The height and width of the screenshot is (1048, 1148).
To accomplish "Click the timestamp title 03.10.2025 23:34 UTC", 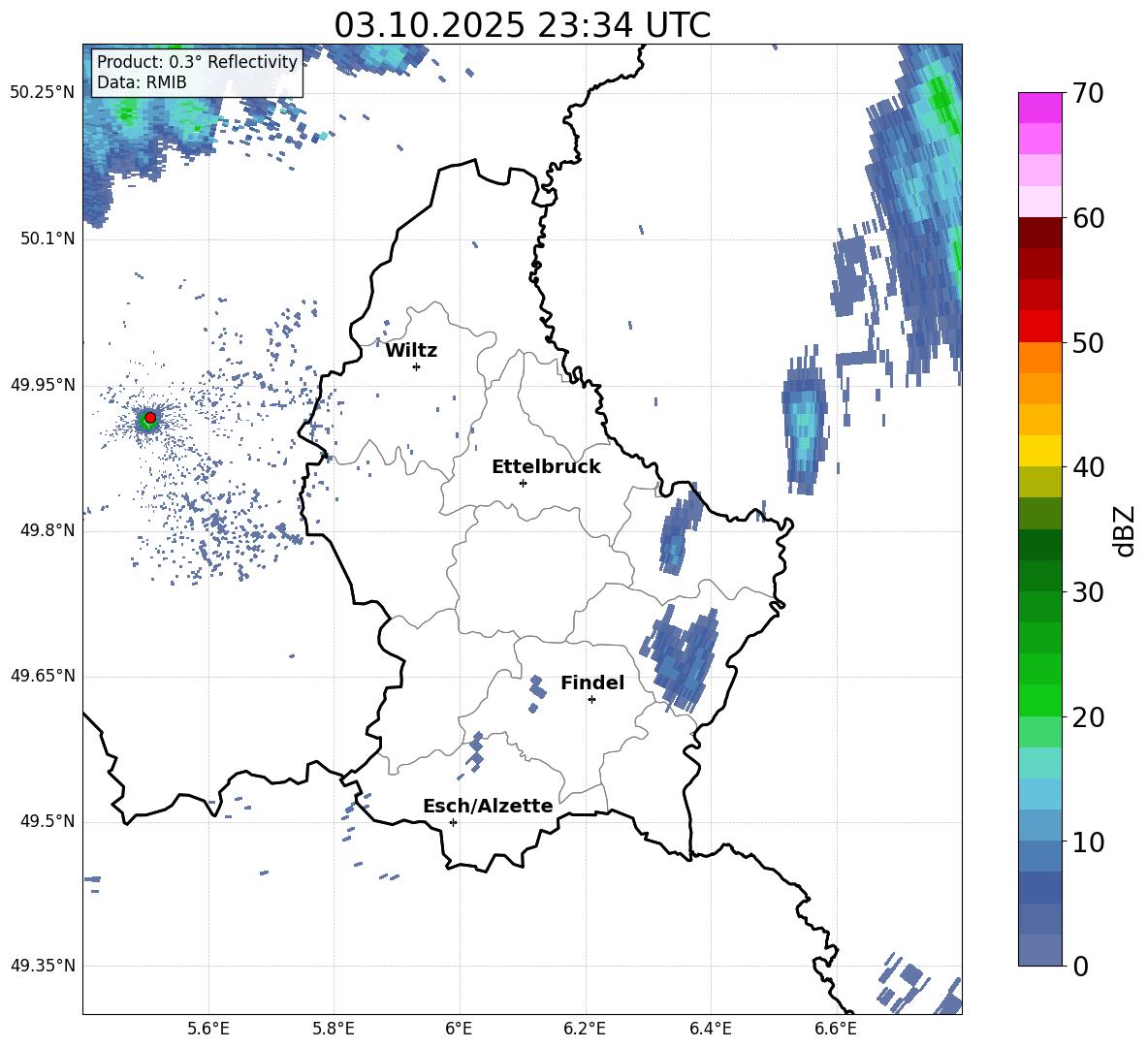I will click(x=522, y=25).
